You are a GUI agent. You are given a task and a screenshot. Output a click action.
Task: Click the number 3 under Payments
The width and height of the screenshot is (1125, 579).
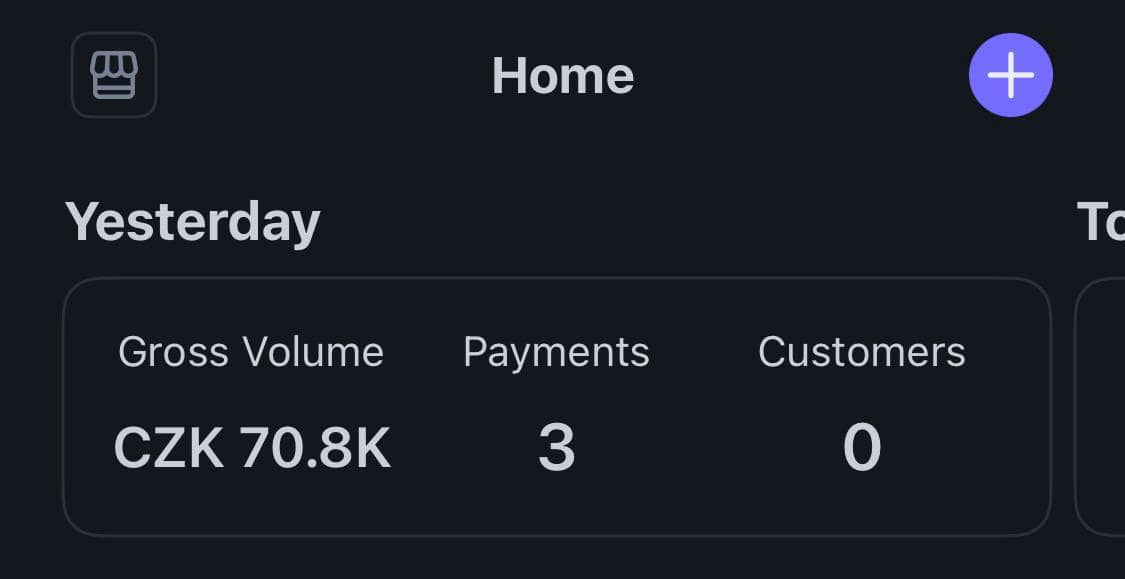[557, 448]
